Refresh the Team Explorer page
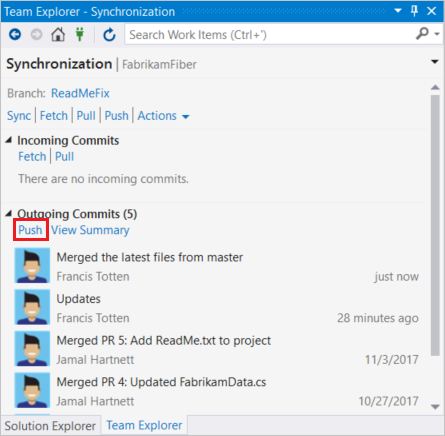This screenshot has width=445, height=436. tap(109, 35)
